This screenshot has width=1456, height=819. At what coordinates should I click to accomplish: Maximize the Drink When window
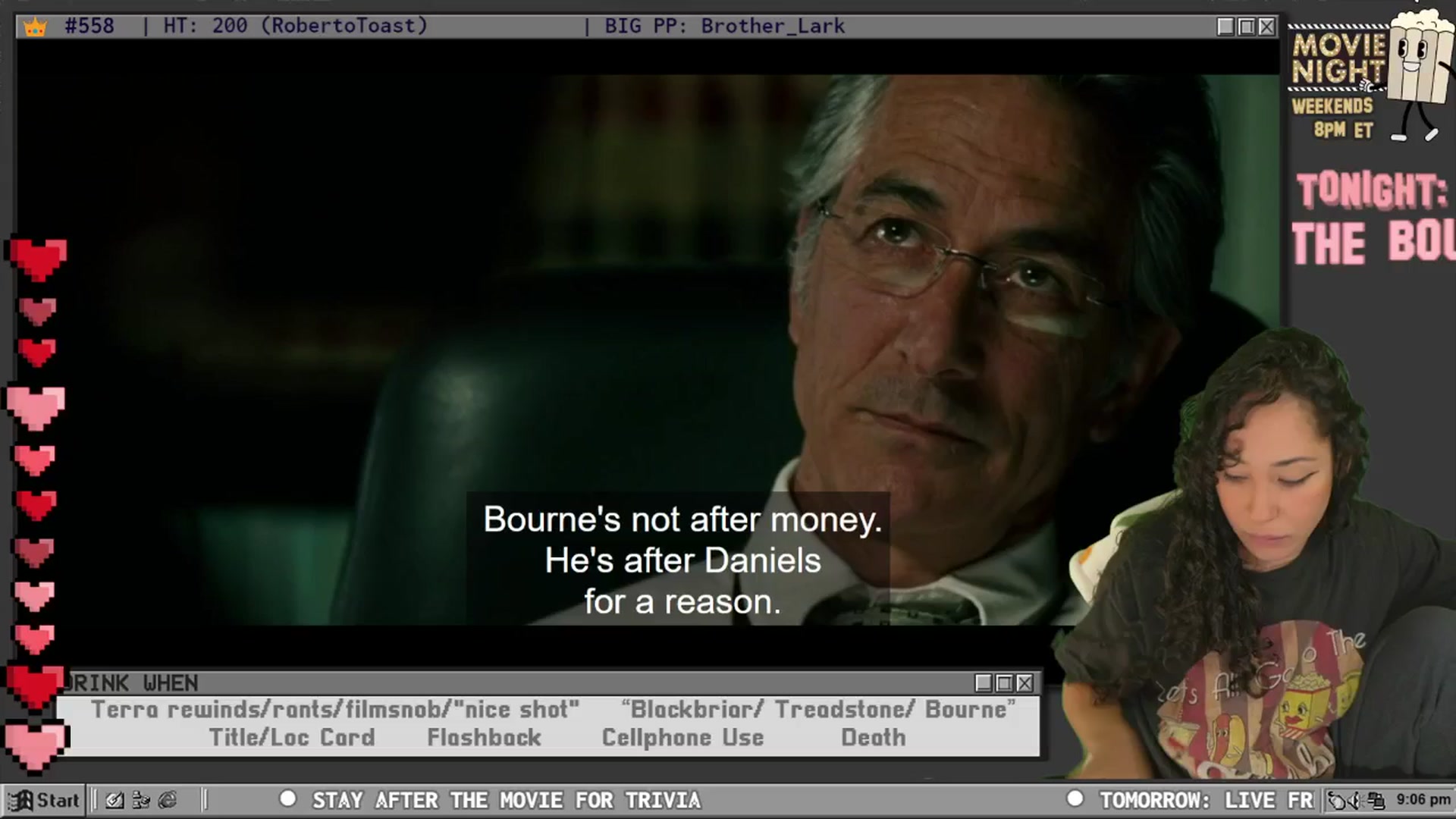(1004, 683)
